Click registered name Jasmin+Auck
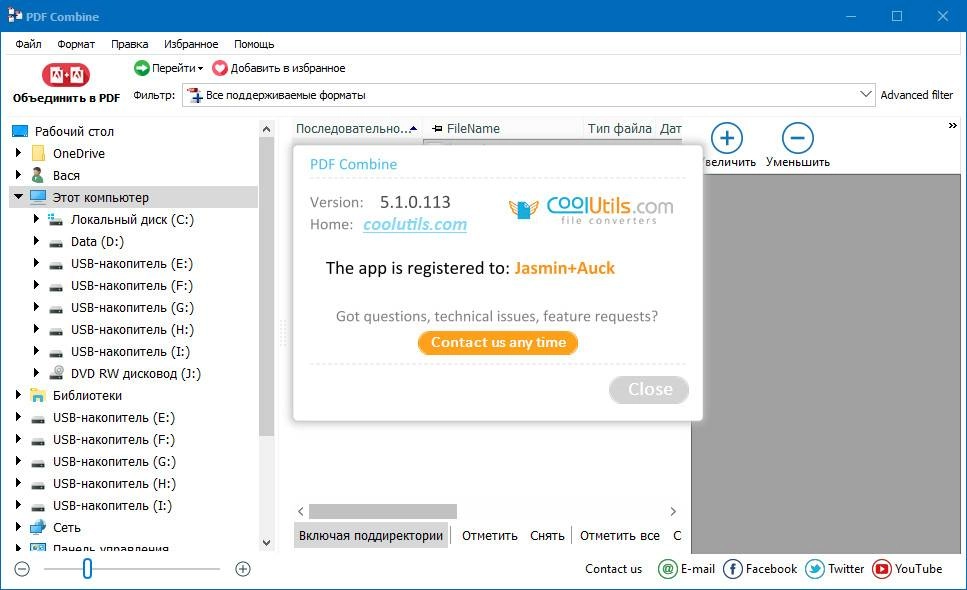This screenshot has width=967, height=590. pos(564,268)
